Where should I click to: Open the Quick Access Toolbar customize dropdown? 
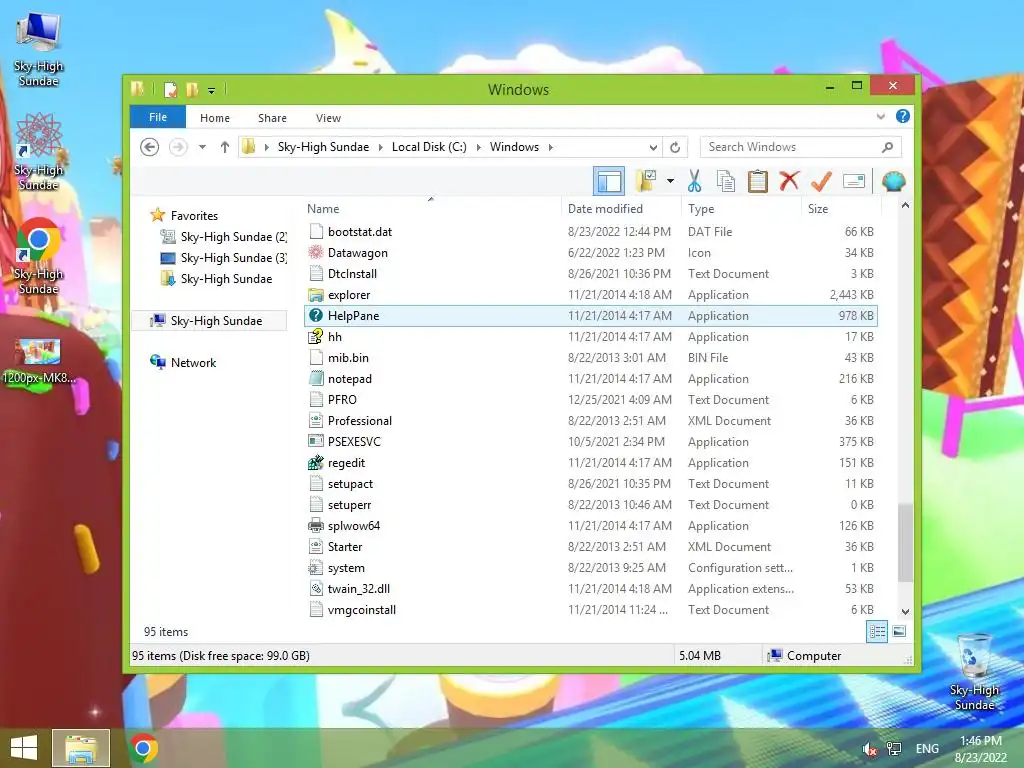[x=212, y=90]
